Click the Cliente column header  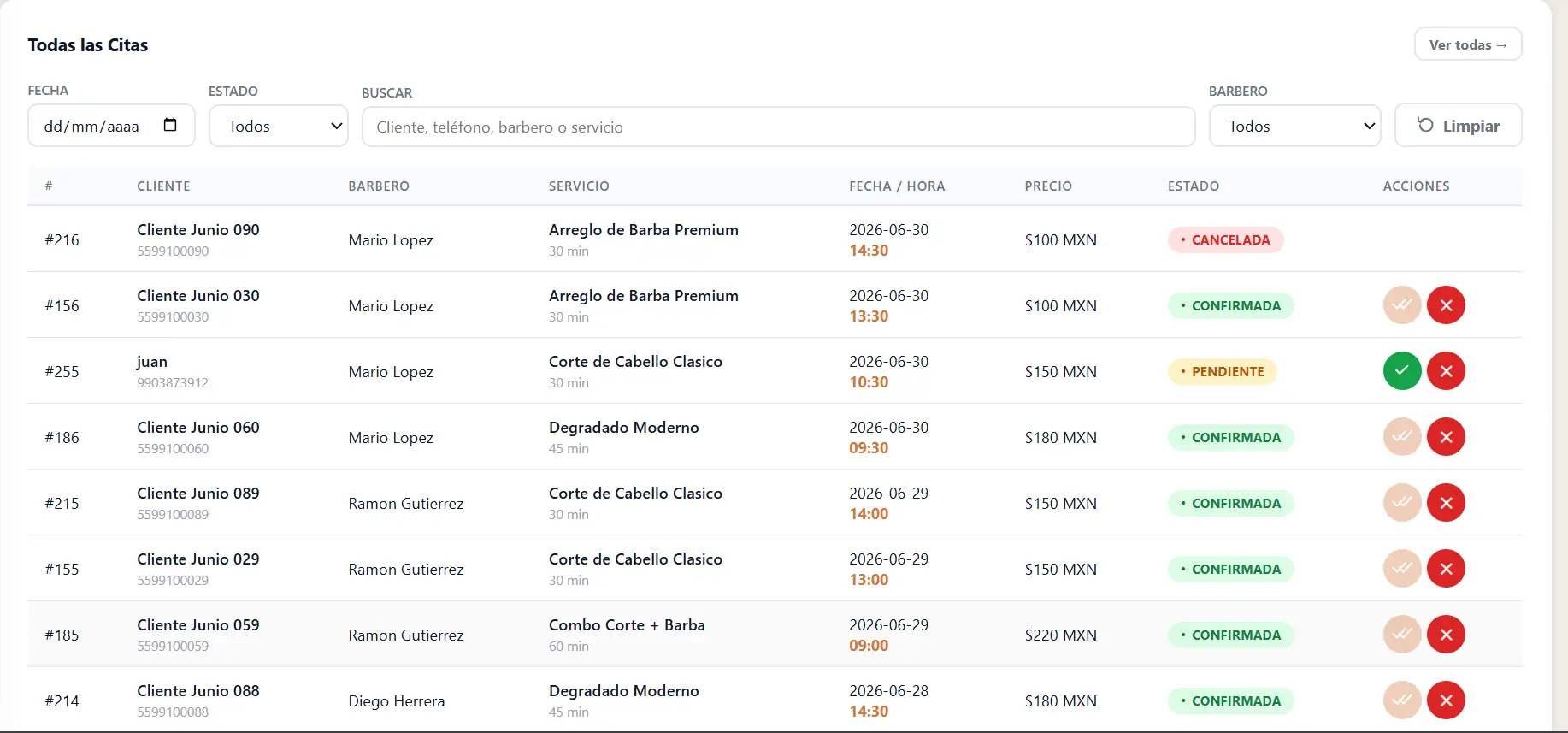(163, 186)
